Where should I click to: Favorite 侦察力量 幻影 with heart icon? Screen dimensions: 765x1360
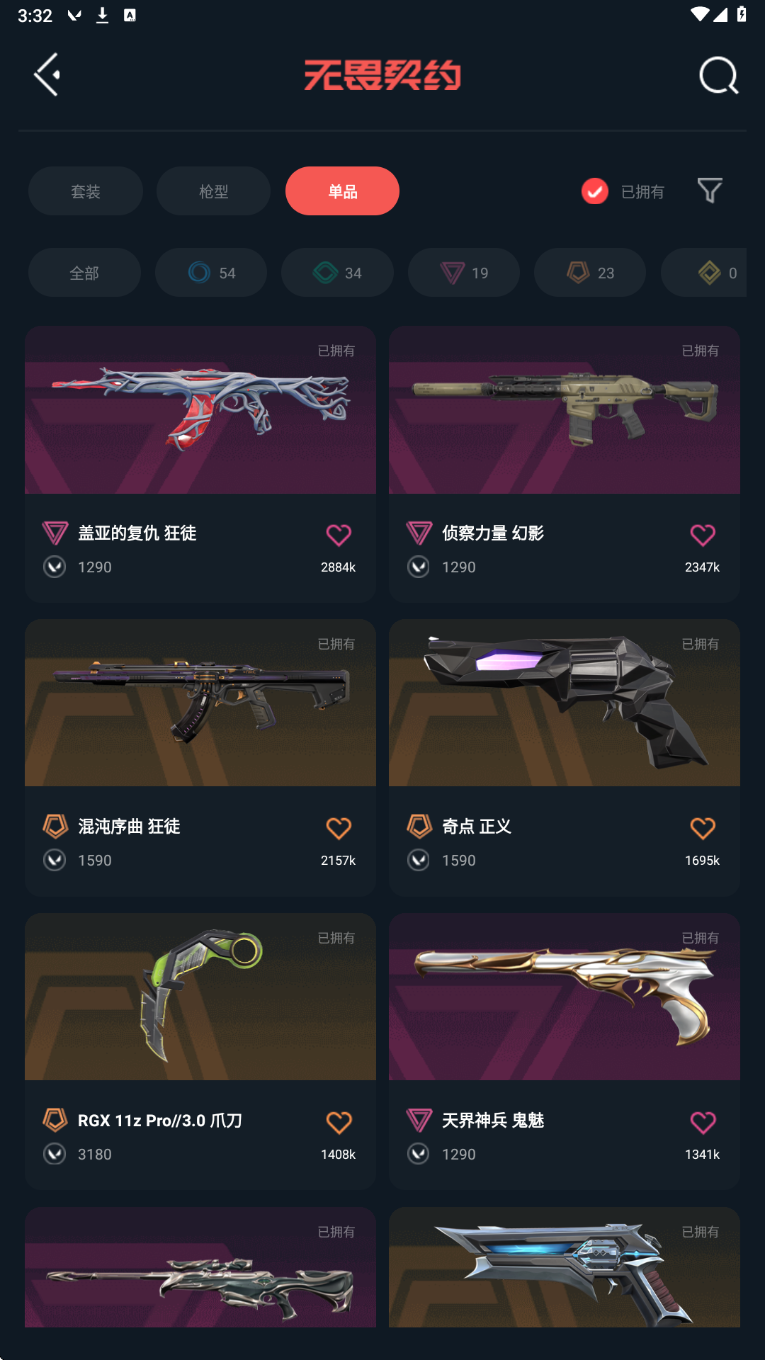[x=703, y=535]
